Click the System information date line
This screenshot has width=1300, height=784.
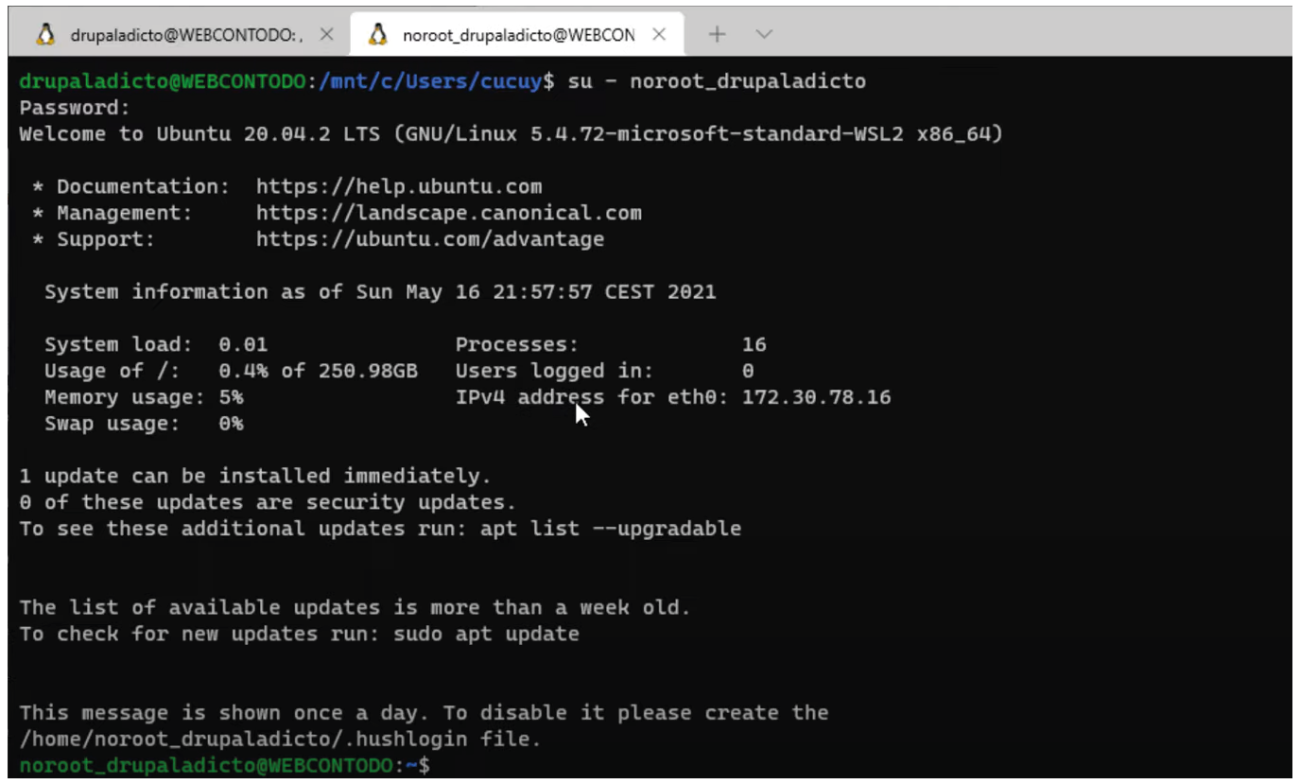coord(380,293)
